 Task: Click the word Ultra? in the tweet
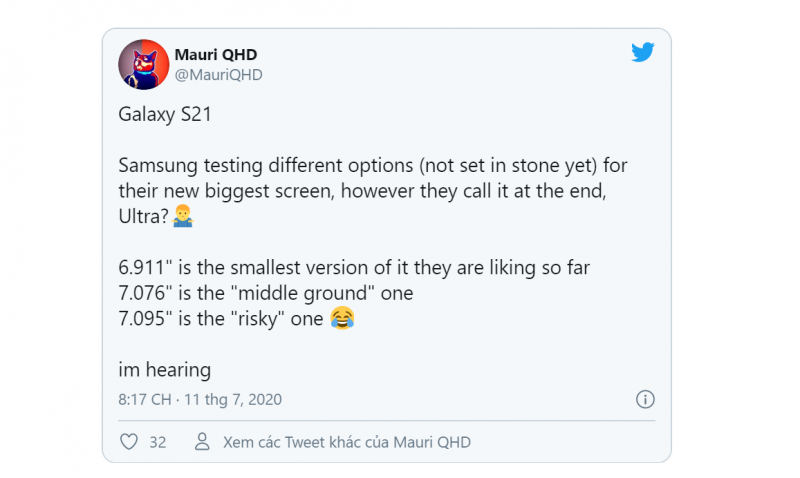pos(143,216)
